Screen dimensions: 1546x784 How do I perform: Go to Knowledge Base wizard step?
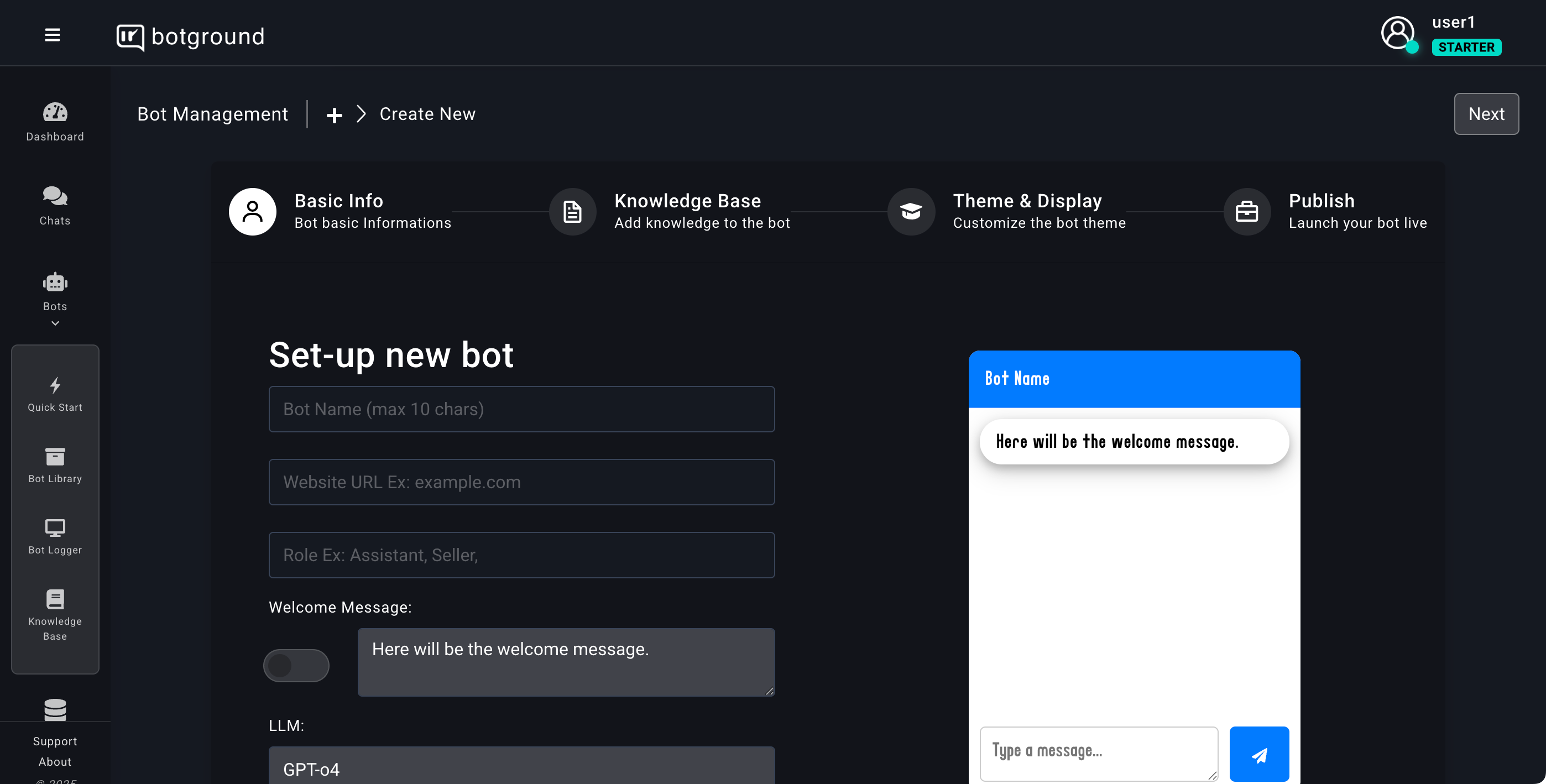click(x=572, y=211)
